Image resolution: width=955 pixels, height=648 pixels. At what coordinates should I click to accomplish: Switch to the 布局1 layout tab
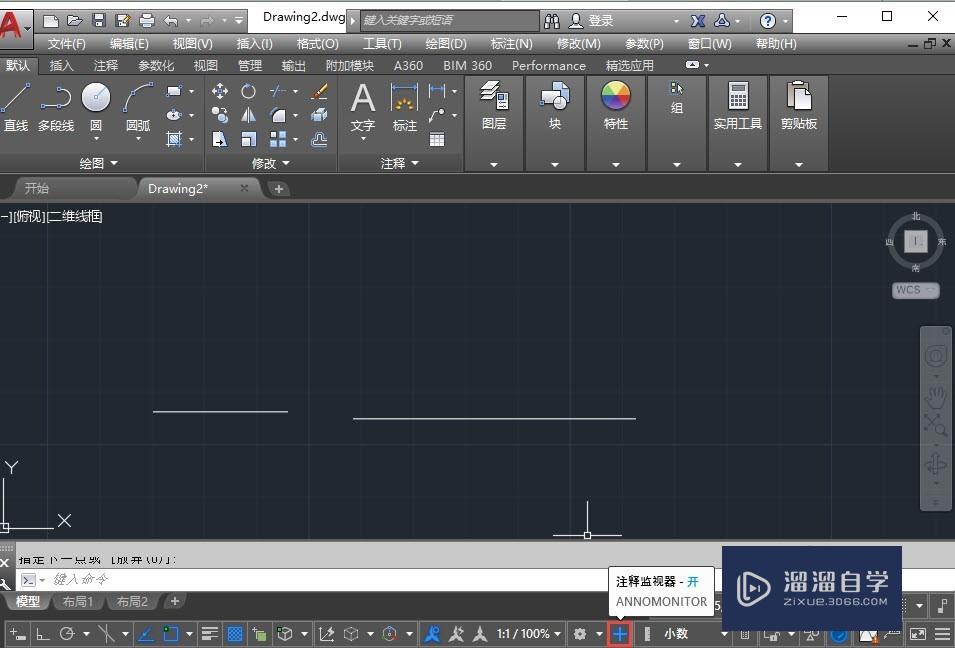78,602
